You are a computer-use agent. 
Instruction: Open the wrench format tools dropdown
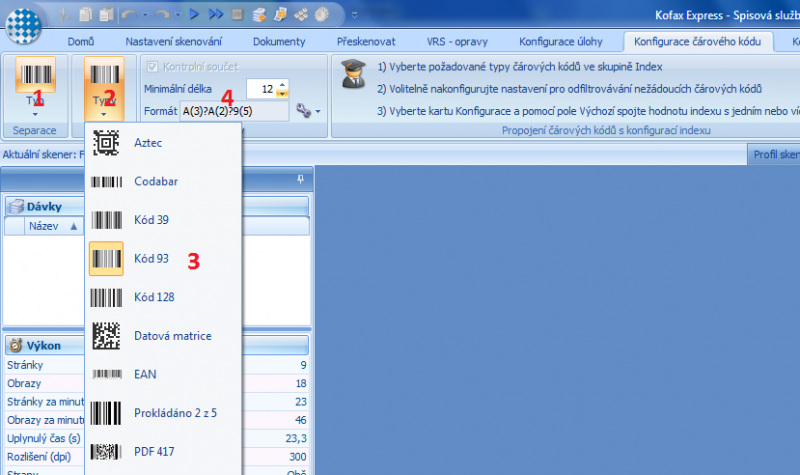(x=308, y=111)
